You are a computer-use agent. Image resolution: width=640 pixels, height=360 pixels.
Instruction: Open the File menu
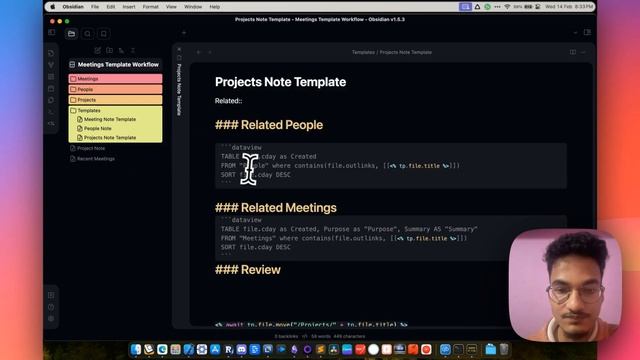(95, 7)
